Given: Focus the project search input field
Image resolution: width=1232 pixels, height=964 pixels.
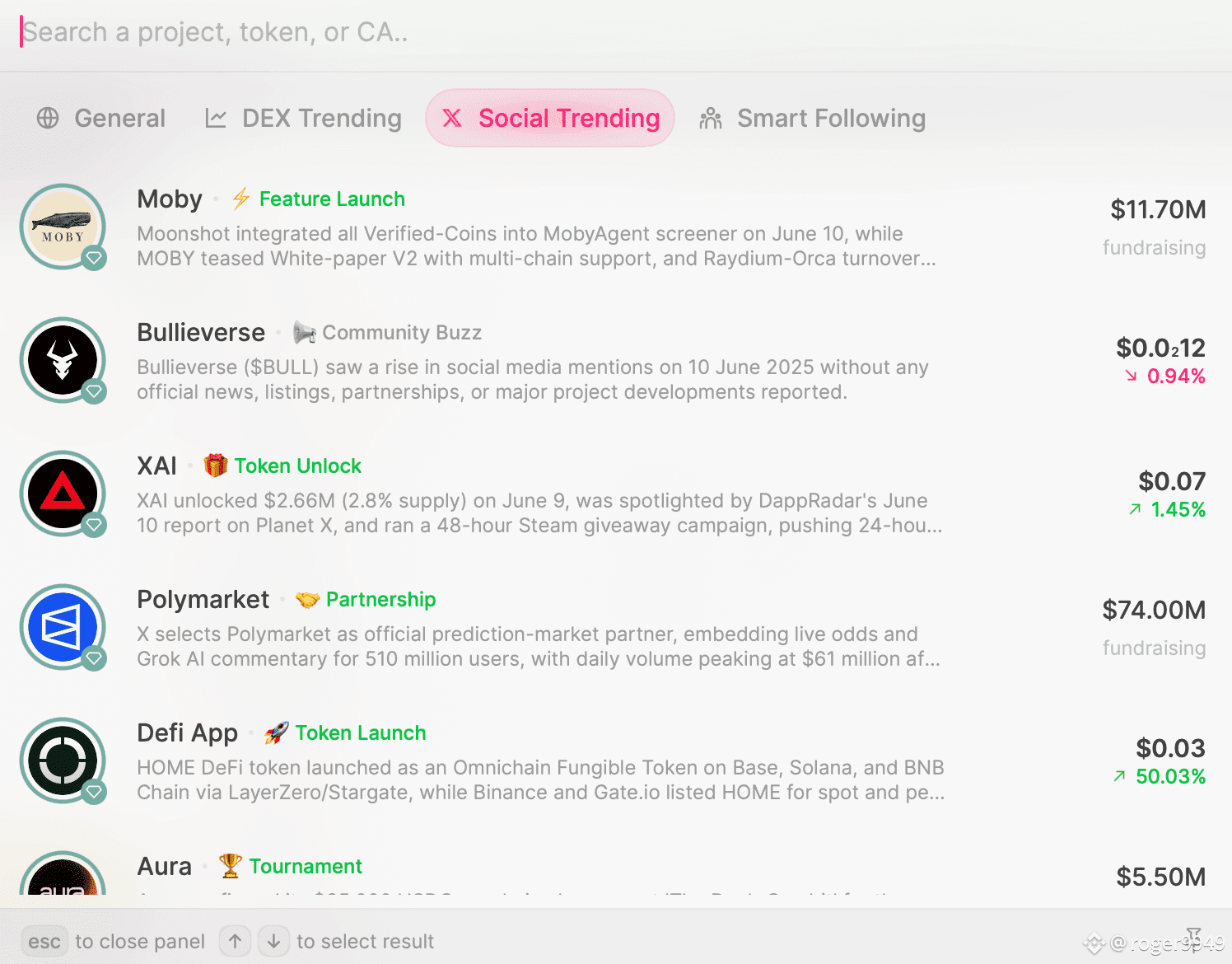Looking at the screenshot, I should (616, 32).
